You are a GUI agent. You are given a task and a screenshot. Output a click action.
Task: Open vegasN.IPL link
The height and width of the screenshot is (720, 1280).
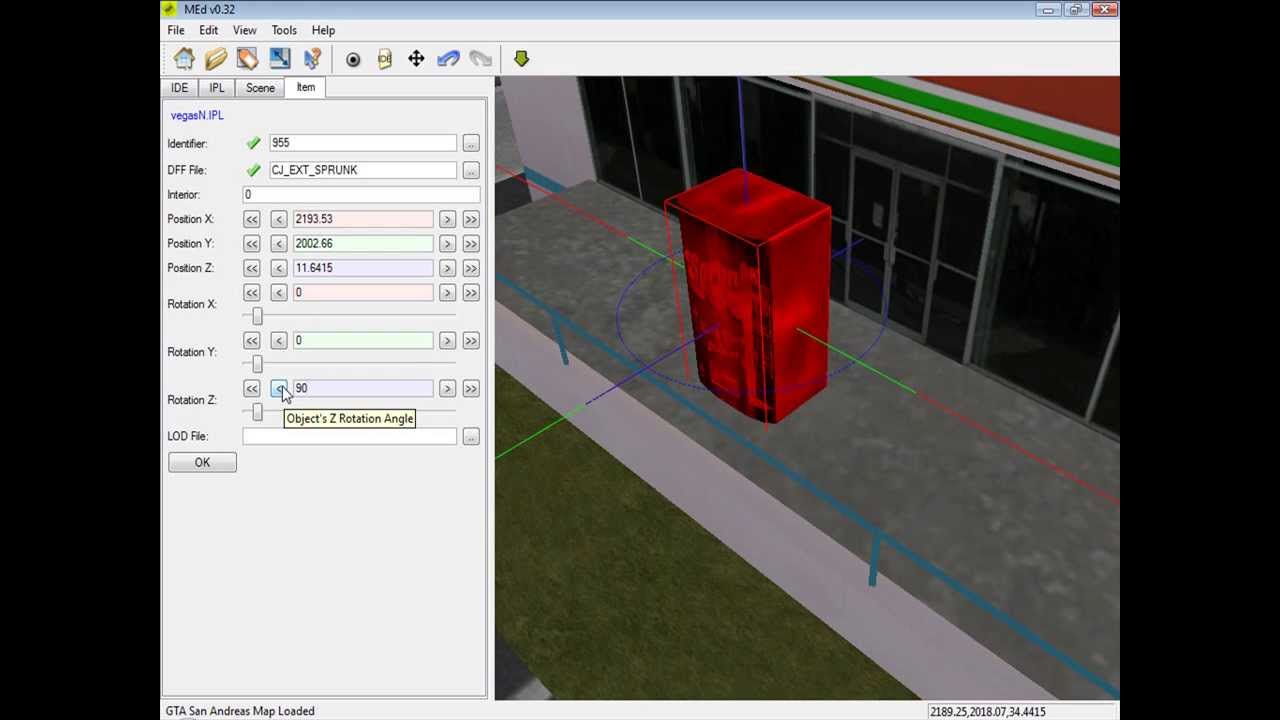coord(197,115)
